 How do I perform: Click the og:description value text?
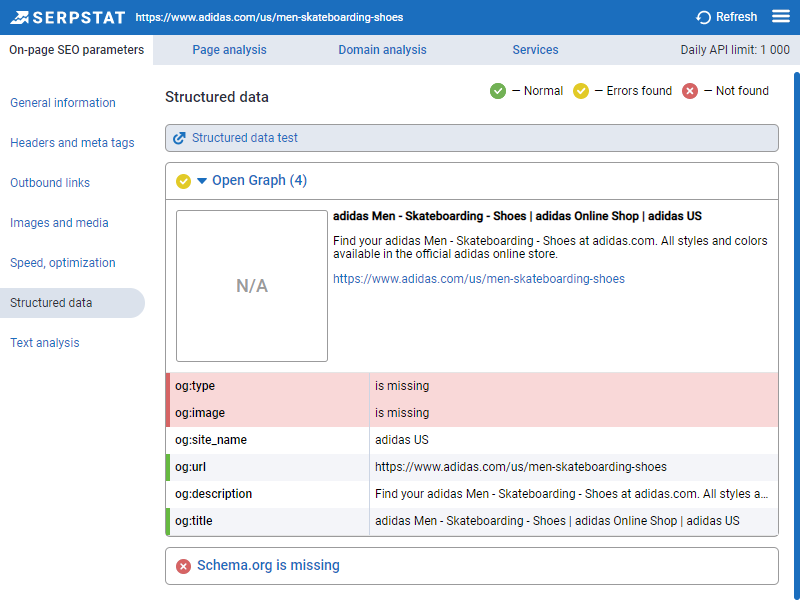(571, 494)
